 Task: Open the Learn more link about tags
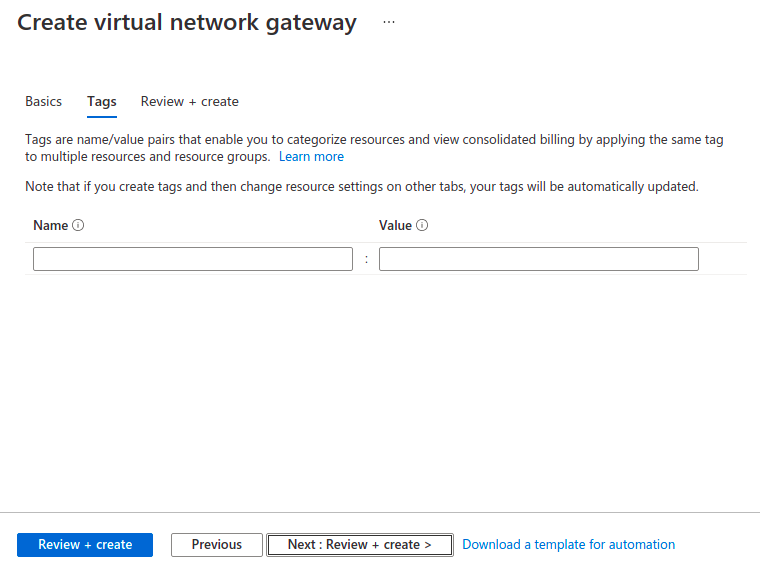(x=311, y=157)
